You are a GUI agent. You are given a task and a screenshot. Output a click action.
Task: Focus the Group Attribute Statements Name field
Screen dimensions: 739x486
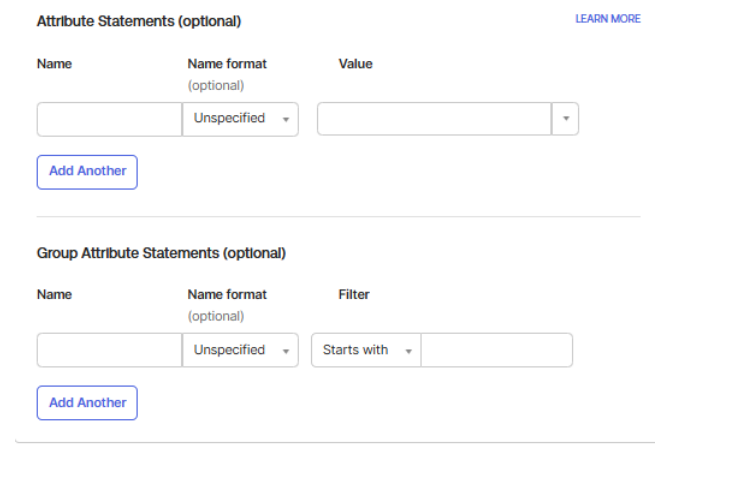coord(109,351)
